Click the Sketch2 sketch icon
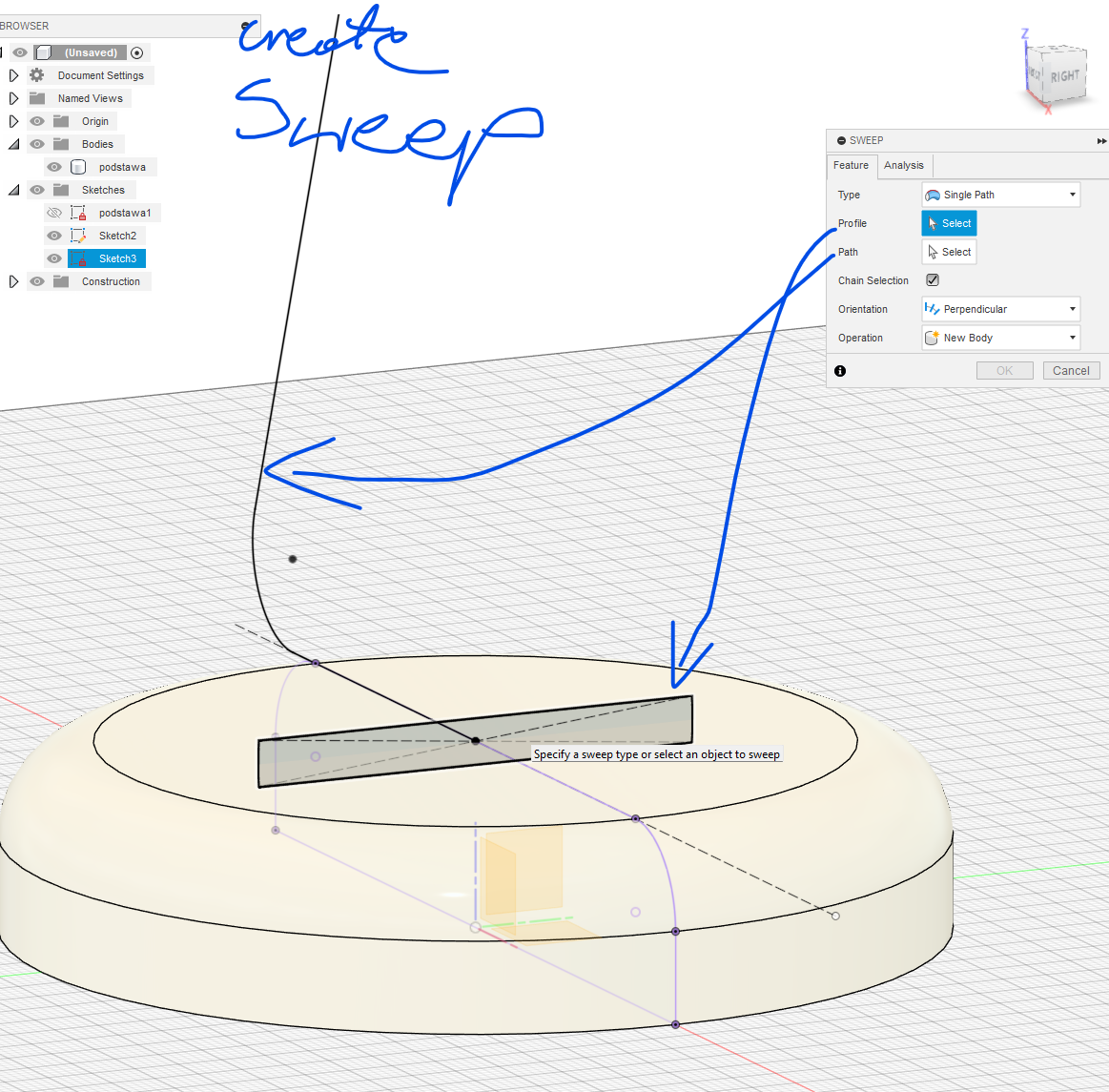 coord(78,236)
